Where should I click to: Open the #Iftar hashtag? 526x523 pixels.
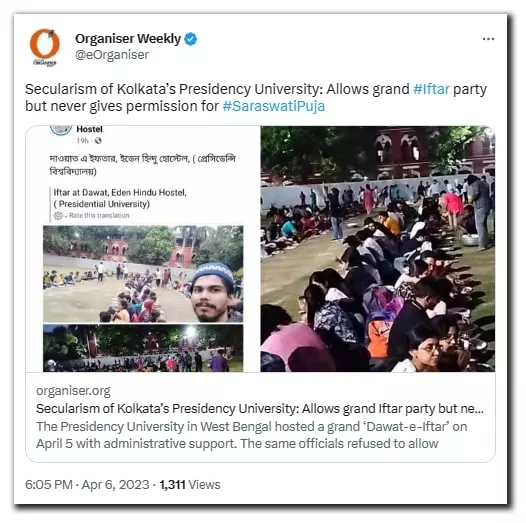pos(431,89)
